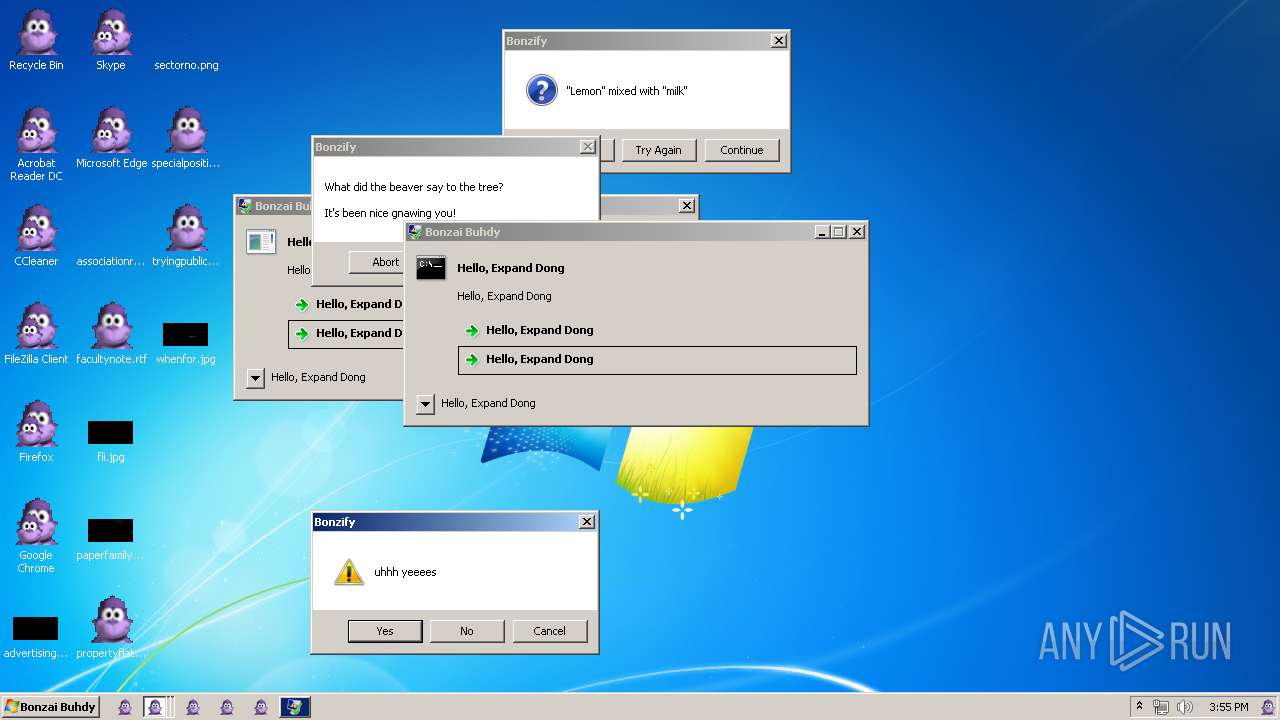Select the fli.jpg thumbnail
Image resolution: width=1280 pixels, height=720 pixels.
click(x=110, y=432)
